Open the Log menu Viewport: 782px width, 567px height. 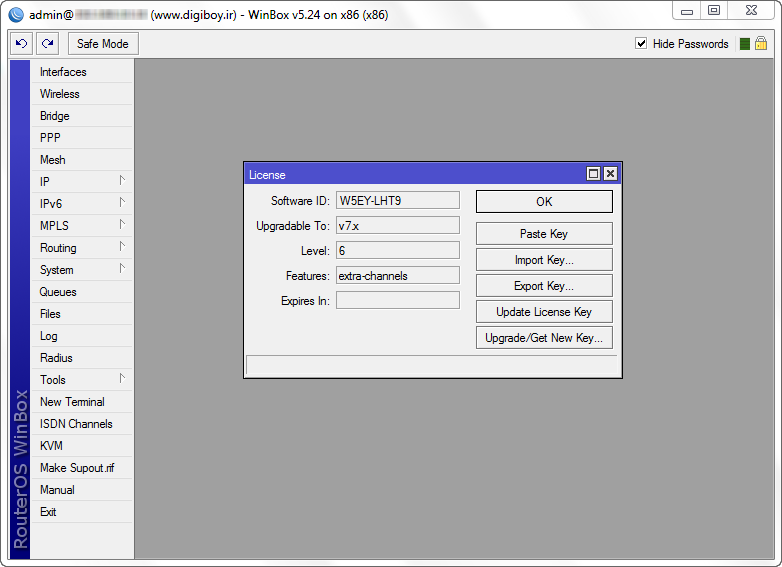pyautogui.click(x=82, y=336)
